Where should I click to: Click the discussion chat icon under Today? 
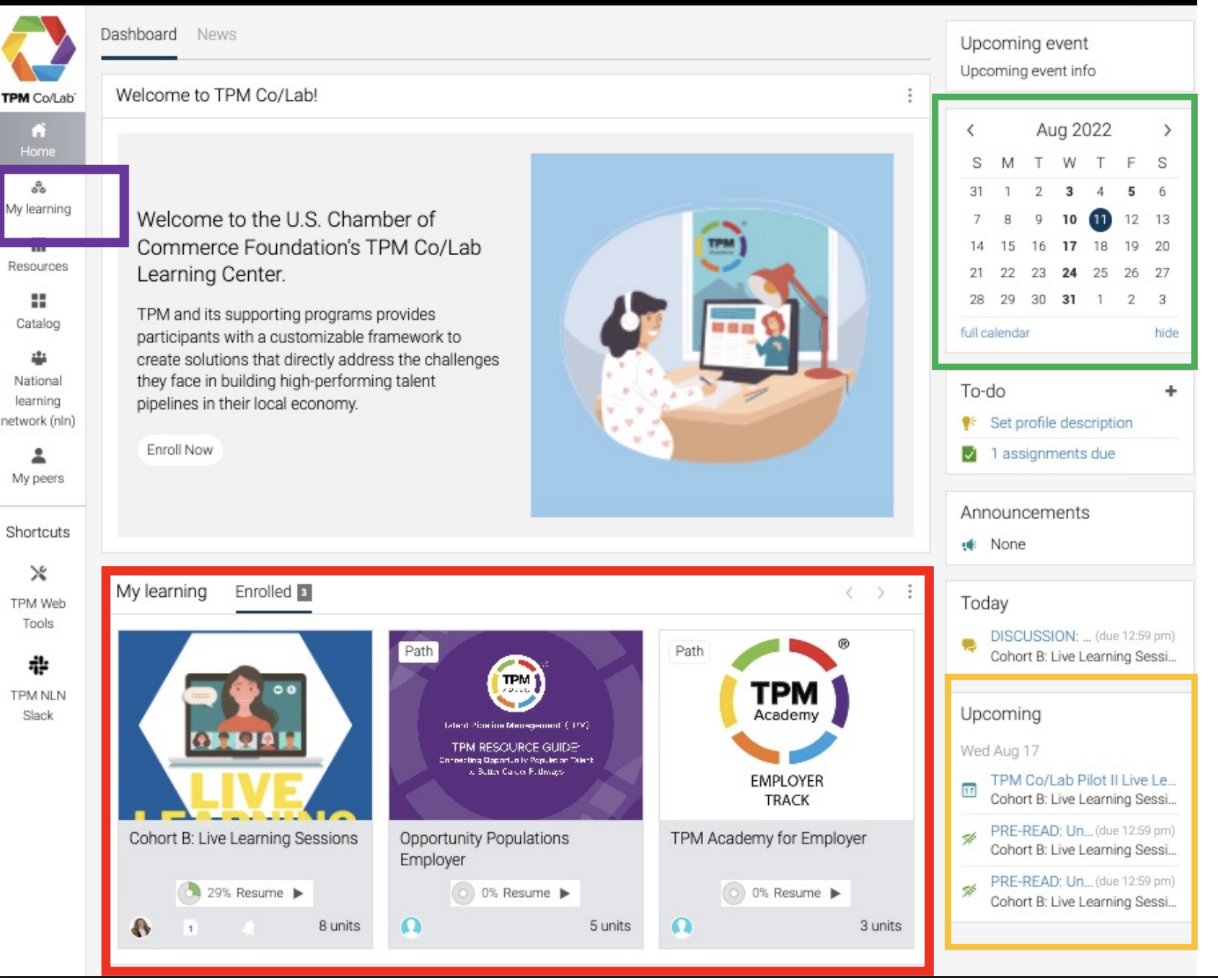point(969,646)
